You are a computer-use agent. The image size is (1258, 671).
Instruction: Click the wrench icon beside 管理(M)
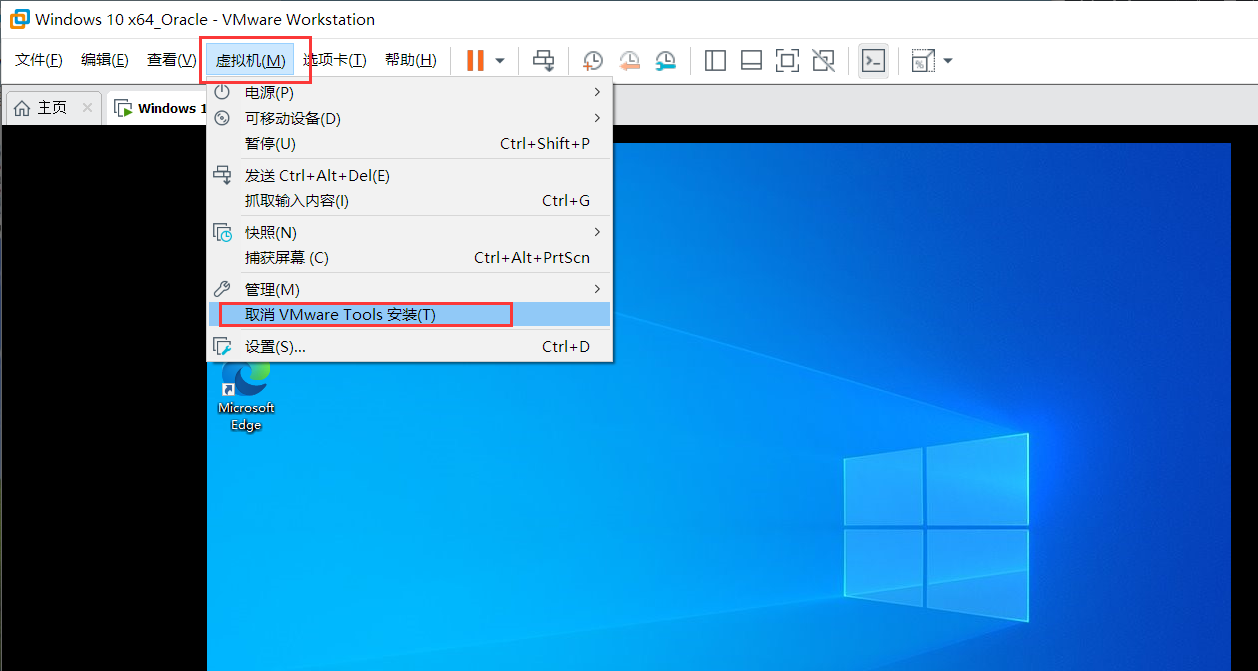(222, 289)
